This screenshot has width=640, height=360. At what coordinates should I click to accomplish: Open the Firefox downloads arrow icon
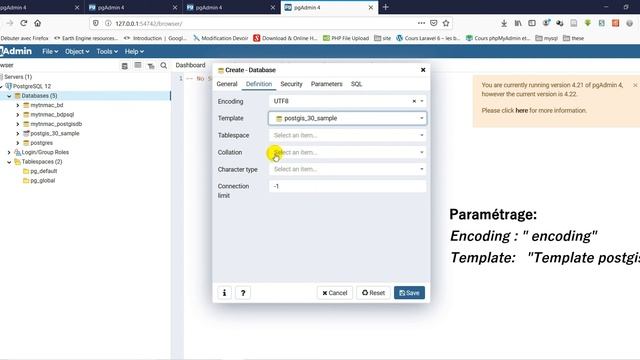(x=504, y=23)
